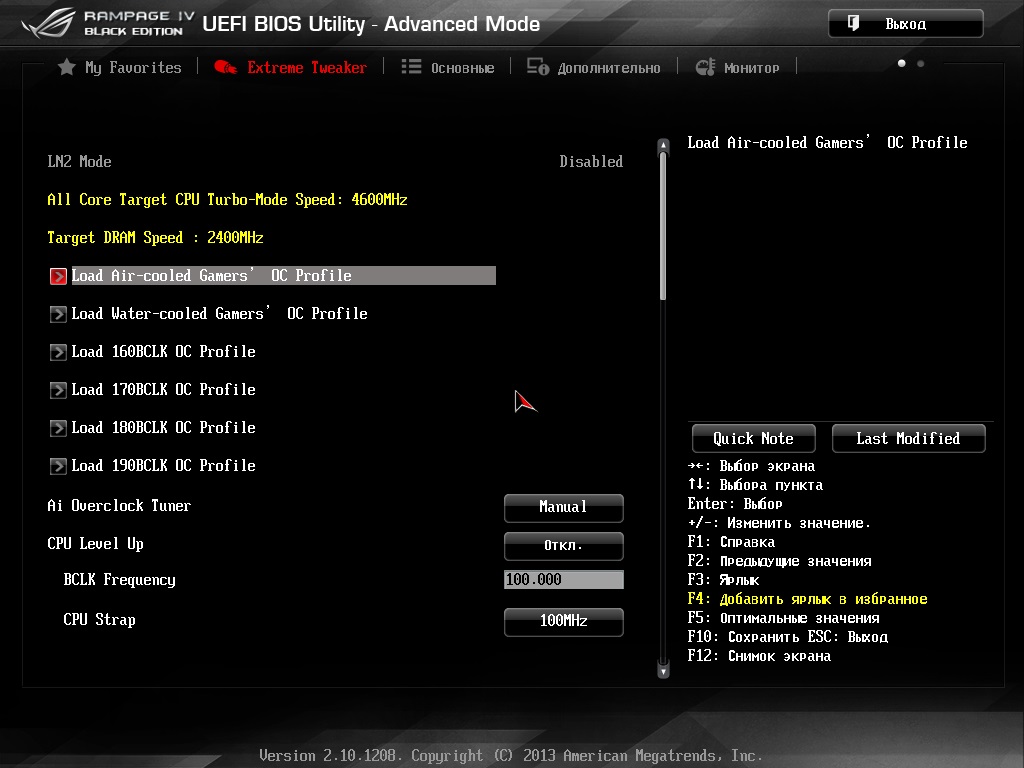The height and width of the screenshot is (768, 1024).
Task: Click the list icon beside Основные
Action: pyautogui.click(x=411, y=67)
